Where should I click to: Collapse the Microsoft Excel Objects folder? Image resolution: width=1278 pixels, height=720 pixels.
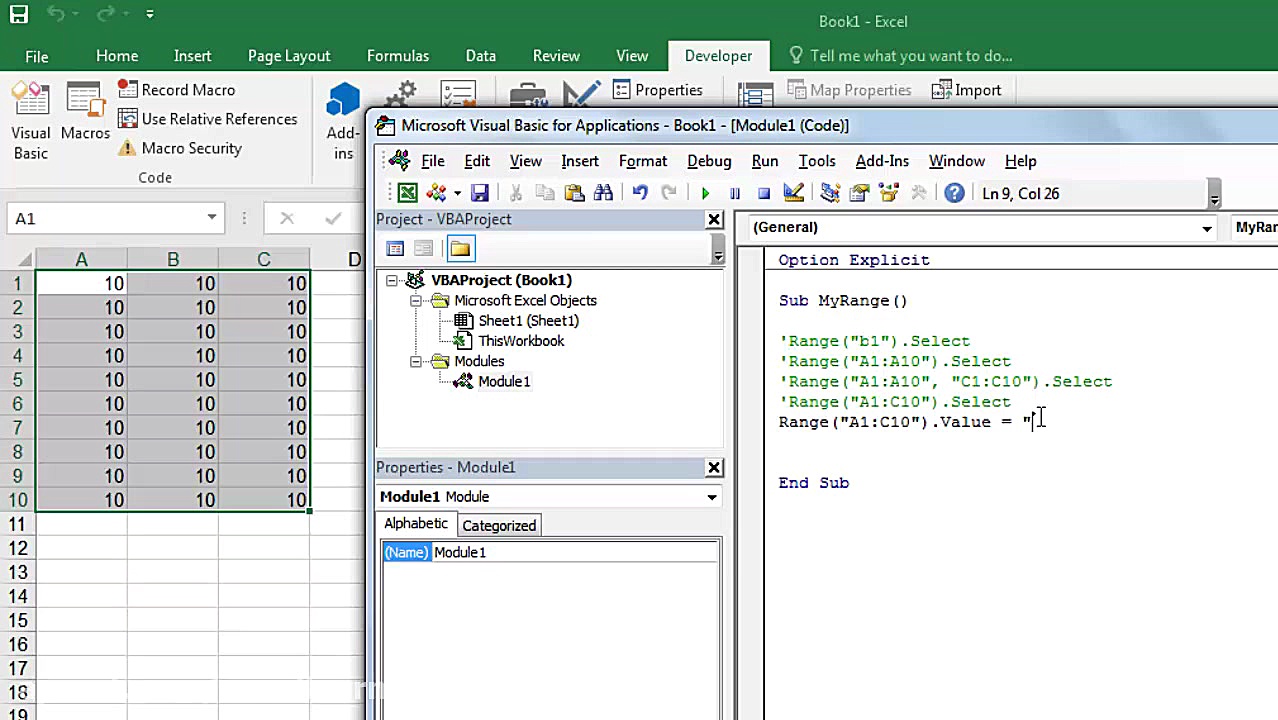pos(416,300)
